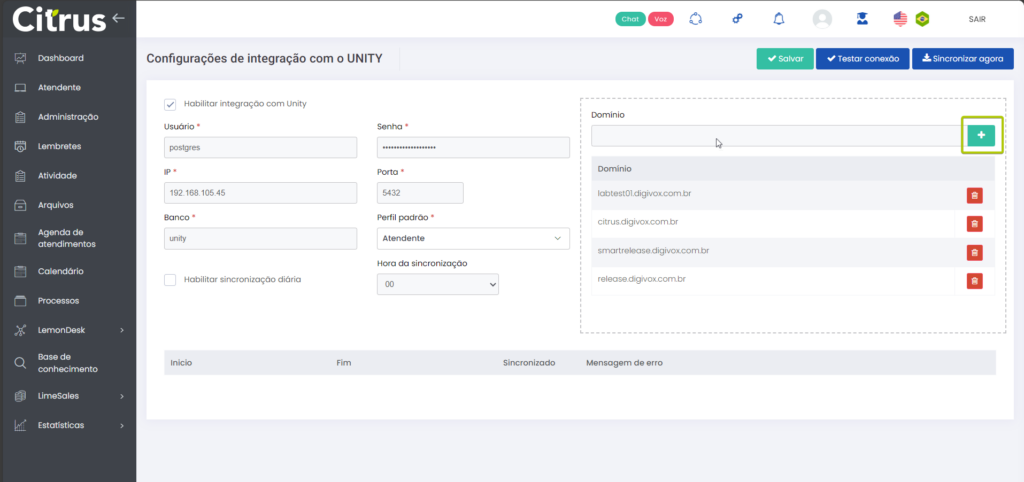
Task: Add domain with the green plus button
Action: click(x=981, y=135)
